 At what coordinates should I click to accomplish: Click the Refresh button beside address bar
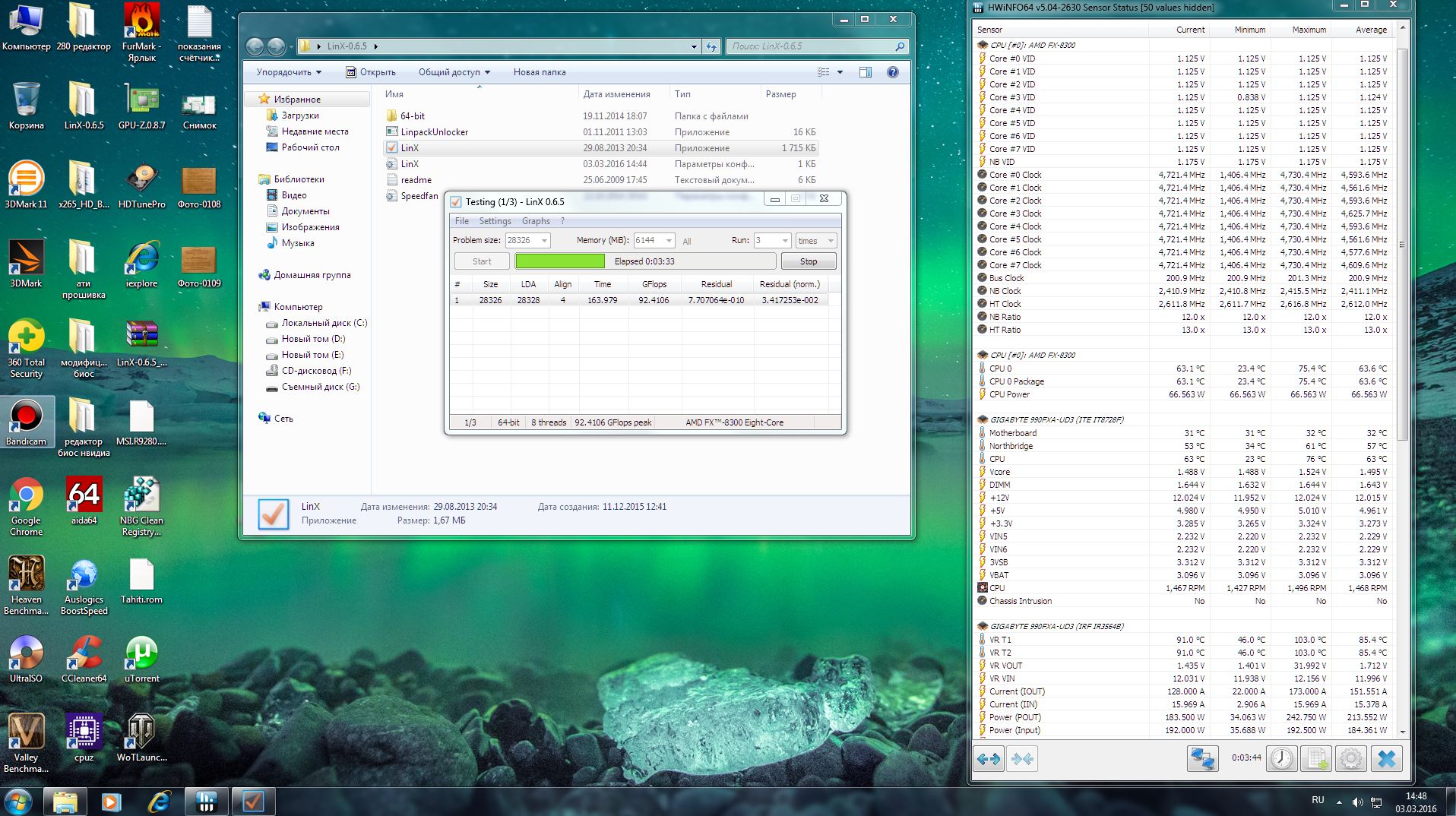click(711, 46)
